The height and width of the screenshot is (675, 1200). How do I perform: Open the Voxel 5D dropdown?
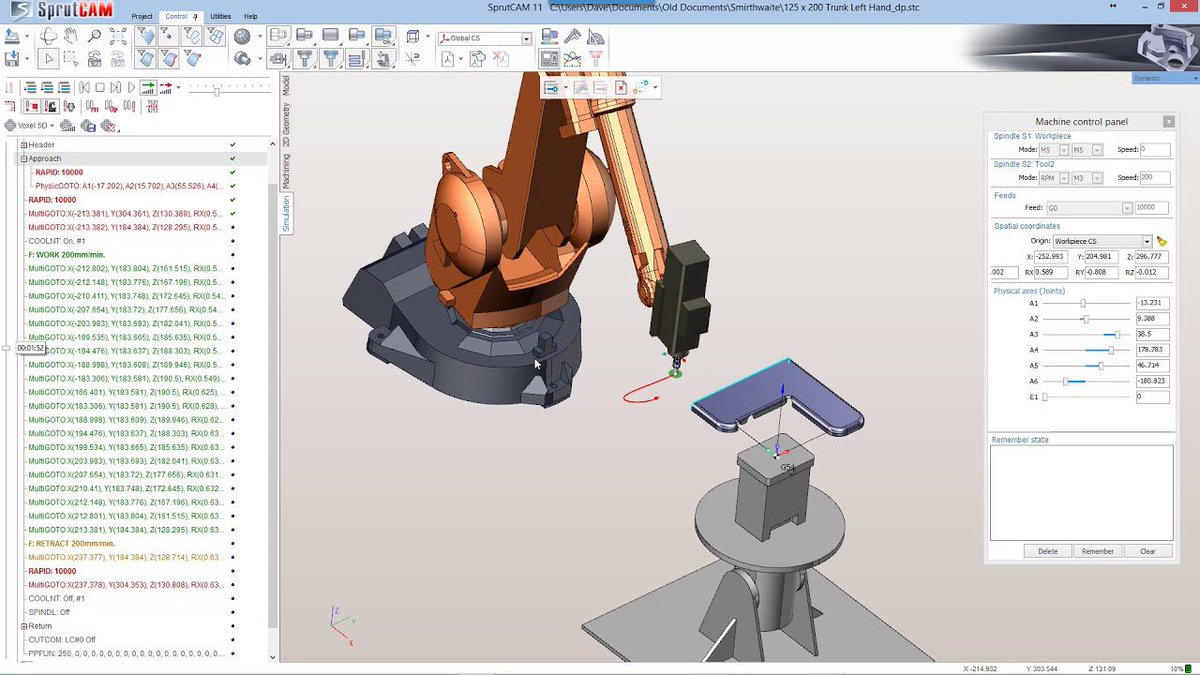click(x=52, y=126)
